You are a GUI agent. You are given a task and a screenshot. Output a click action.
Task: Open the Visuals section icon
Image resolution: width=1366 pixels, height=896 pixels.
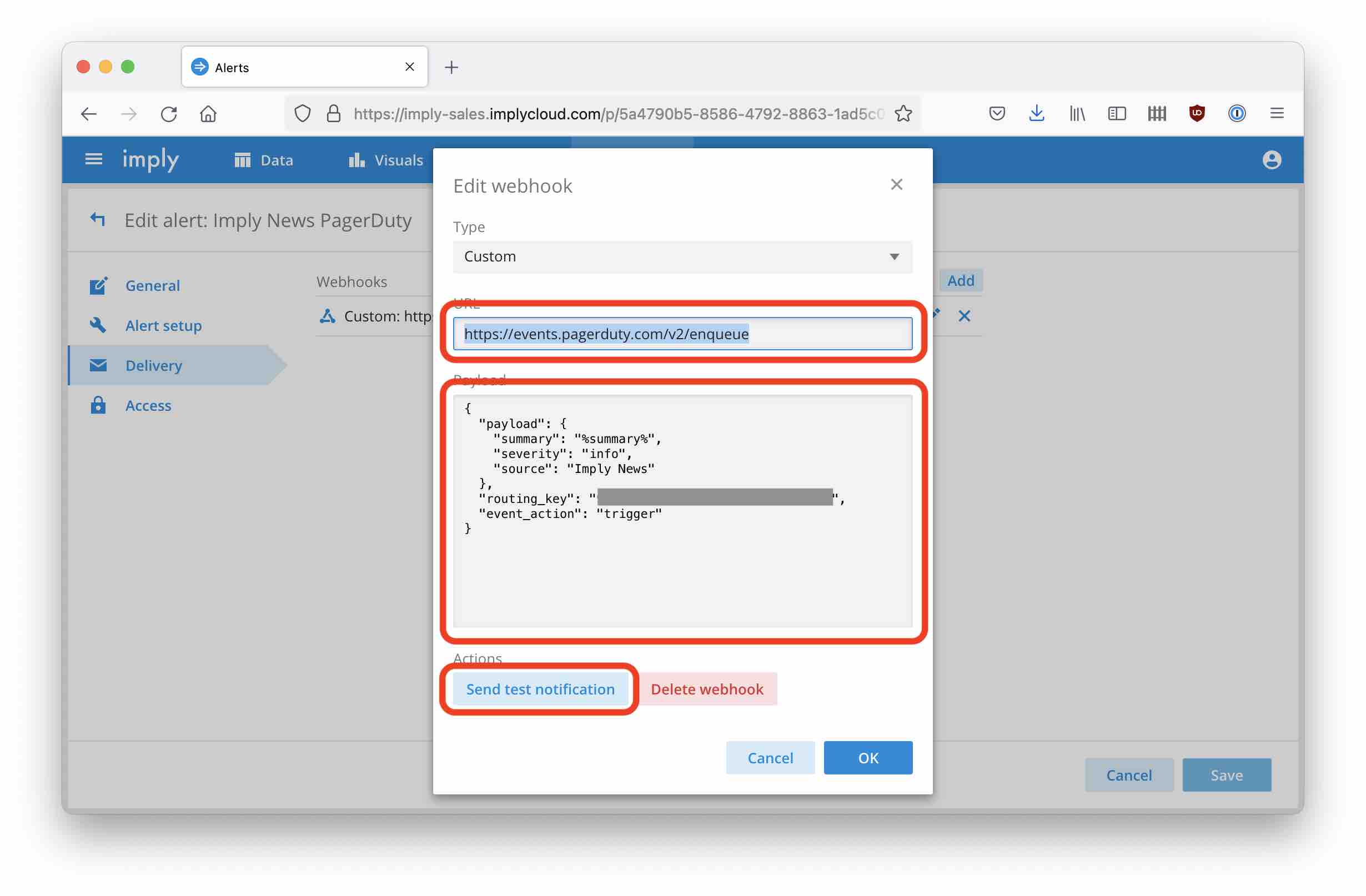tap(356, 160)
